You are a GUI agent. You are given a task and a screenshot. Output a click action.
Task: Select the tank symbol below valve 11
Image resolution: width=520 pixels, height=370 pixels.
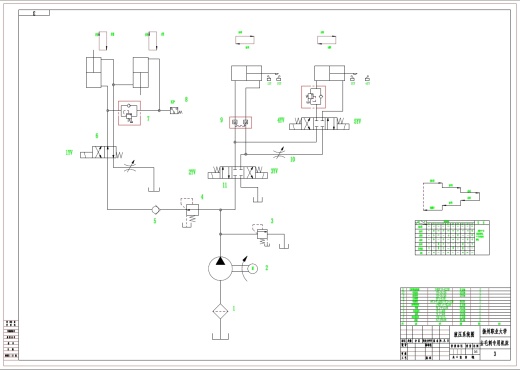pos(258,199)
